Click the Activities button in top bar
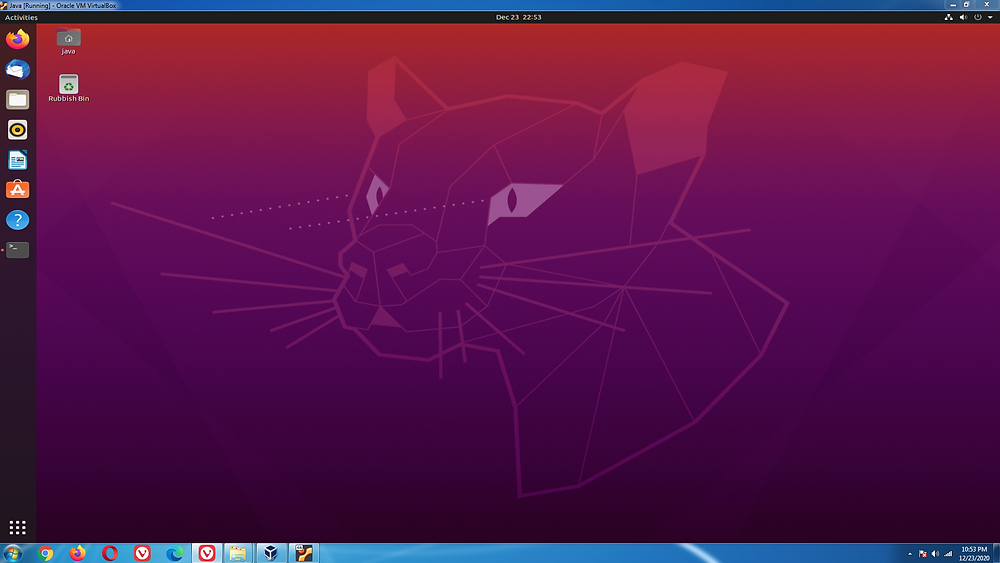This screenshot has width=1000, height=563. (21, 17)
